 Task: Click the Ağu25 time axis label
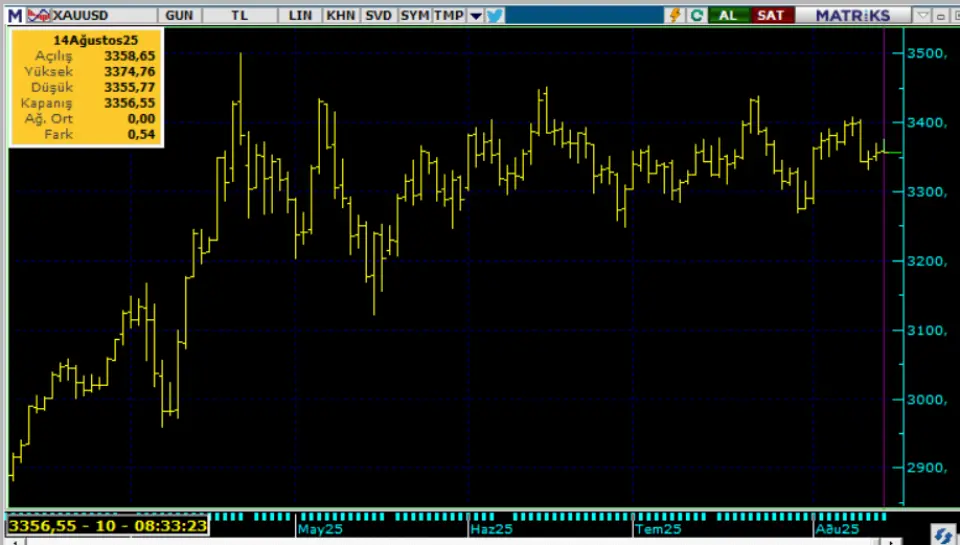(836, 529)
